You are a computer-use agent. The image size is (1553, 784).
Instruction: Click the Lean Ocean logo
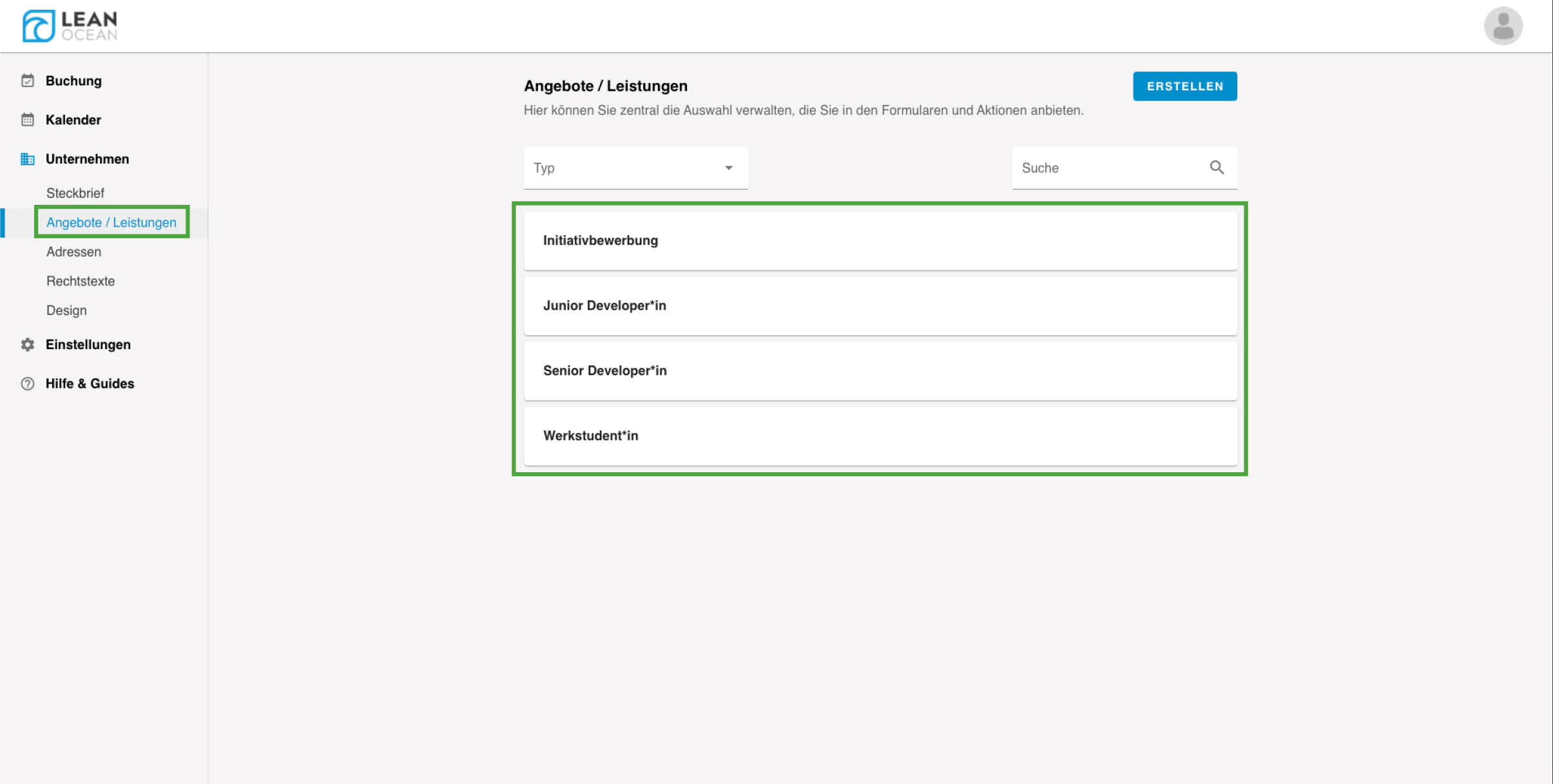pos(70,26)
